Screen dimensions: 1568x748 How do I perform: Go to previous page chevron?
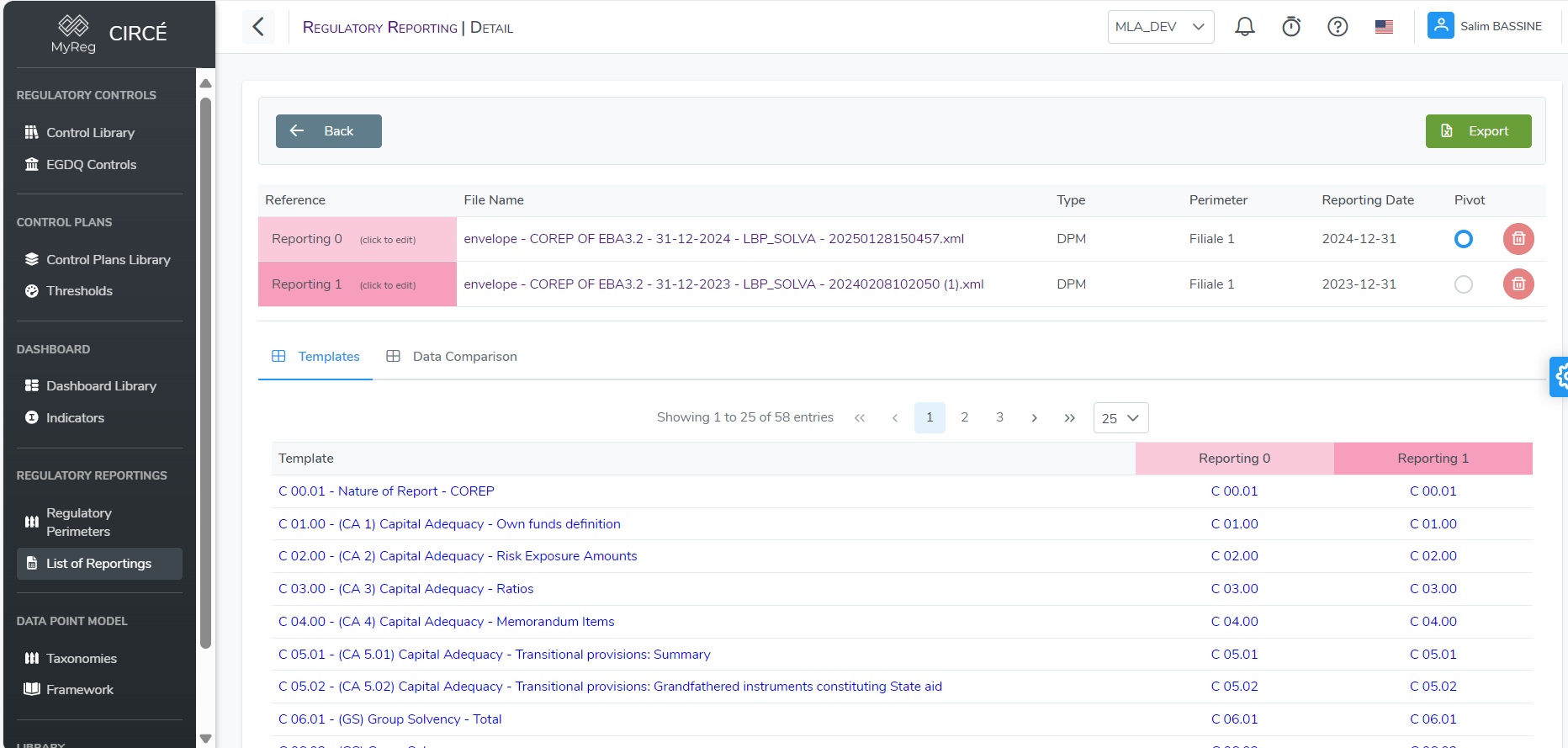[895, 418]
